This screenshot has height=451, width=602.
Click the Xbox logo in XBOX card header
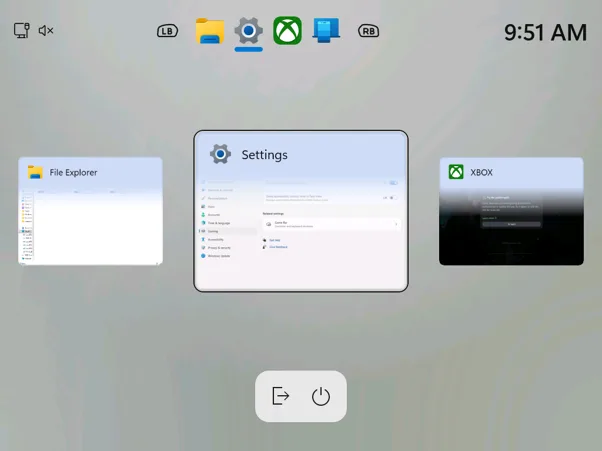(x=456, y=172)
